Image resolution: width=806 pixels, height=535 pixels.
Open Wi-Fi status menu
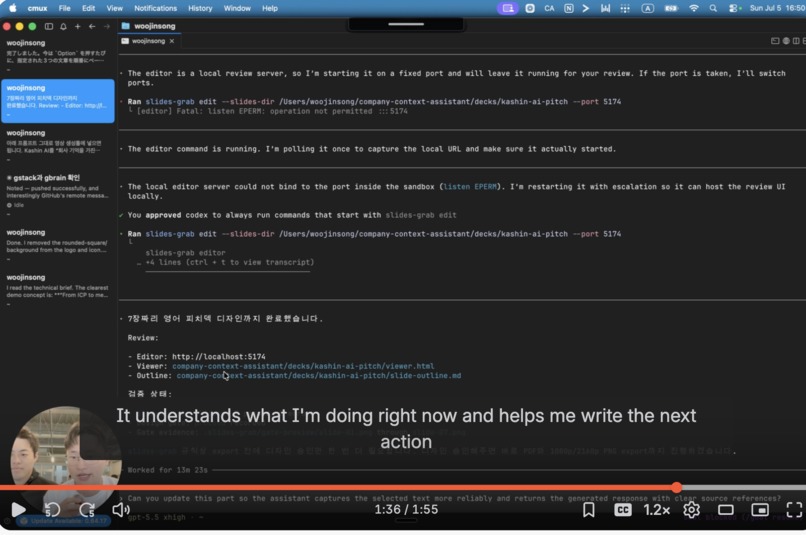[x=693, y=8]
